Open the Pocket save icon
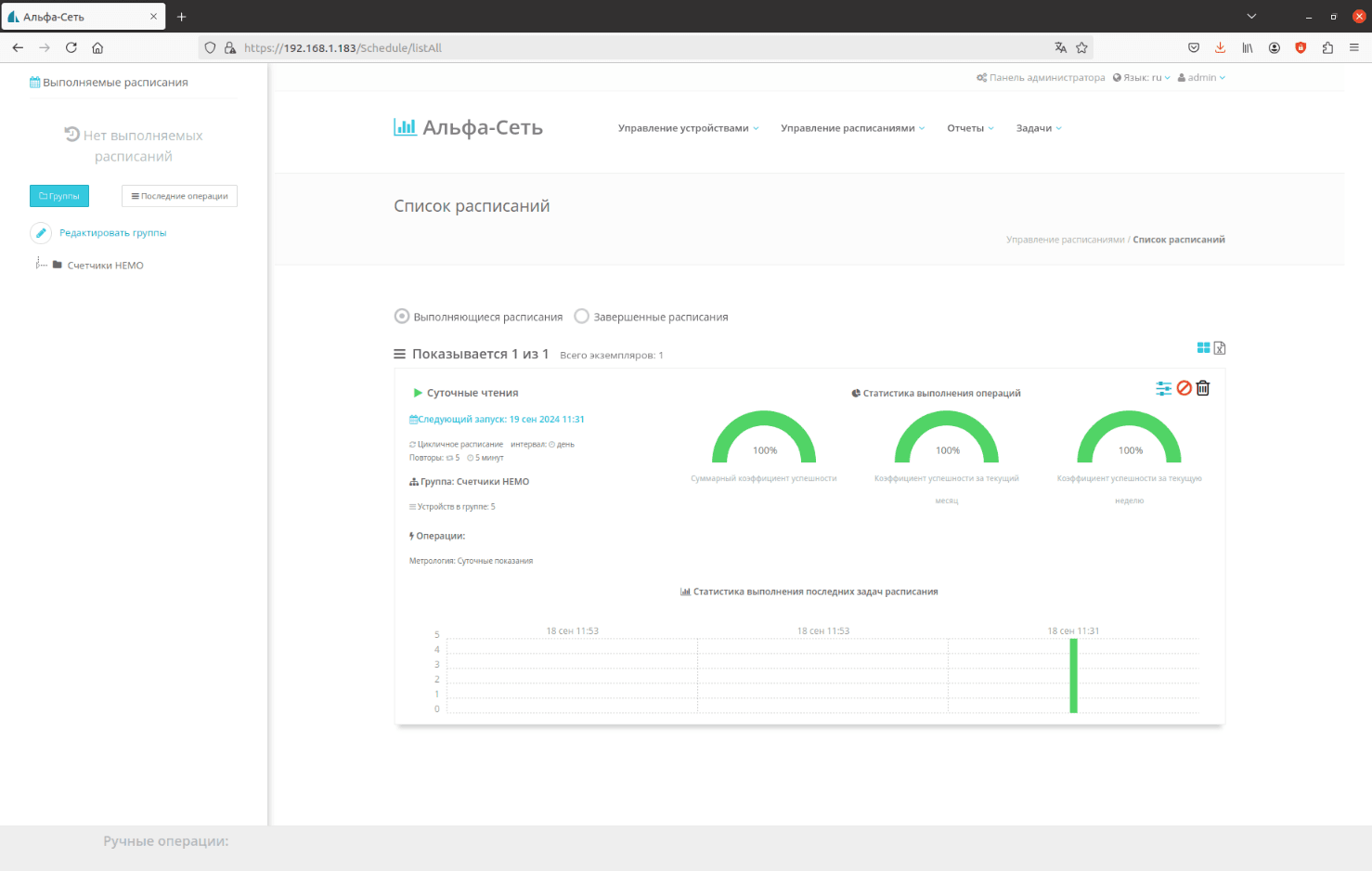This screenshot has height=871, width=1372. [x=1194, y=47]
